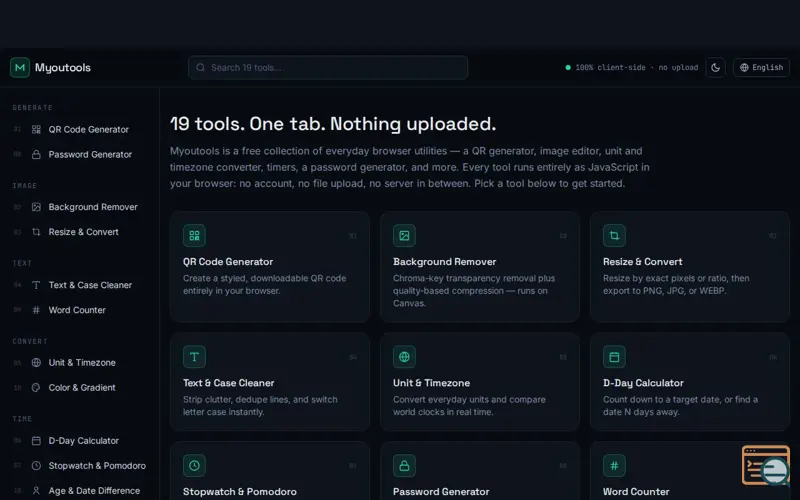Click the Password Generator card lock icon
800x500 pixels.
pyautogui.click(x=404, y=466)
